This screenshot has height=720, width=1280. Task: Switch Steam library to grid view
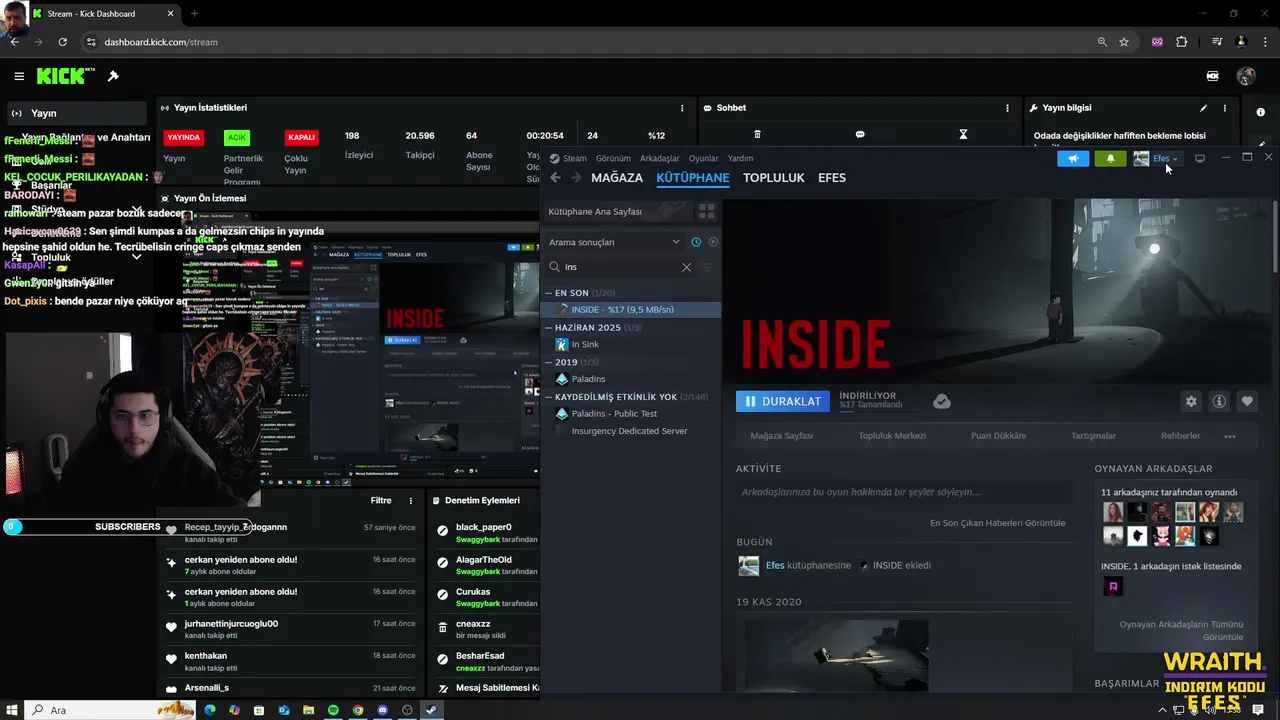click(x=706, y=211)
